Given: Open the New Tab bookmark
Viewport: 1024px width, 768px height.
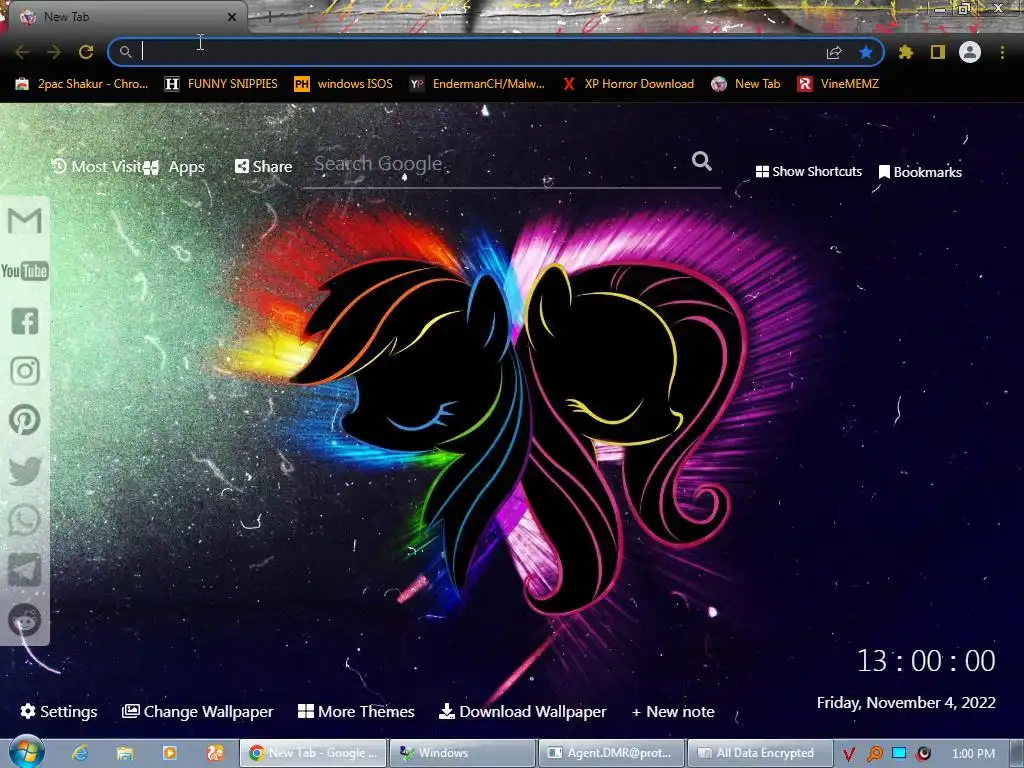Looking at the screenshot, I should coord(746,84).
